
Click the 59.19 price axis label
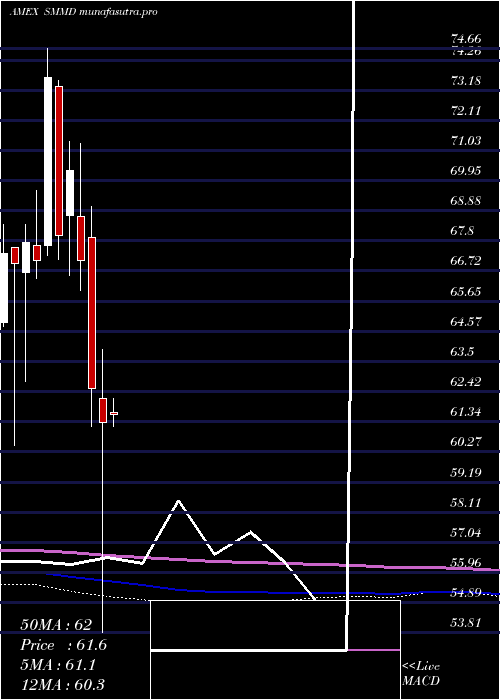click(x=467, y=472)
